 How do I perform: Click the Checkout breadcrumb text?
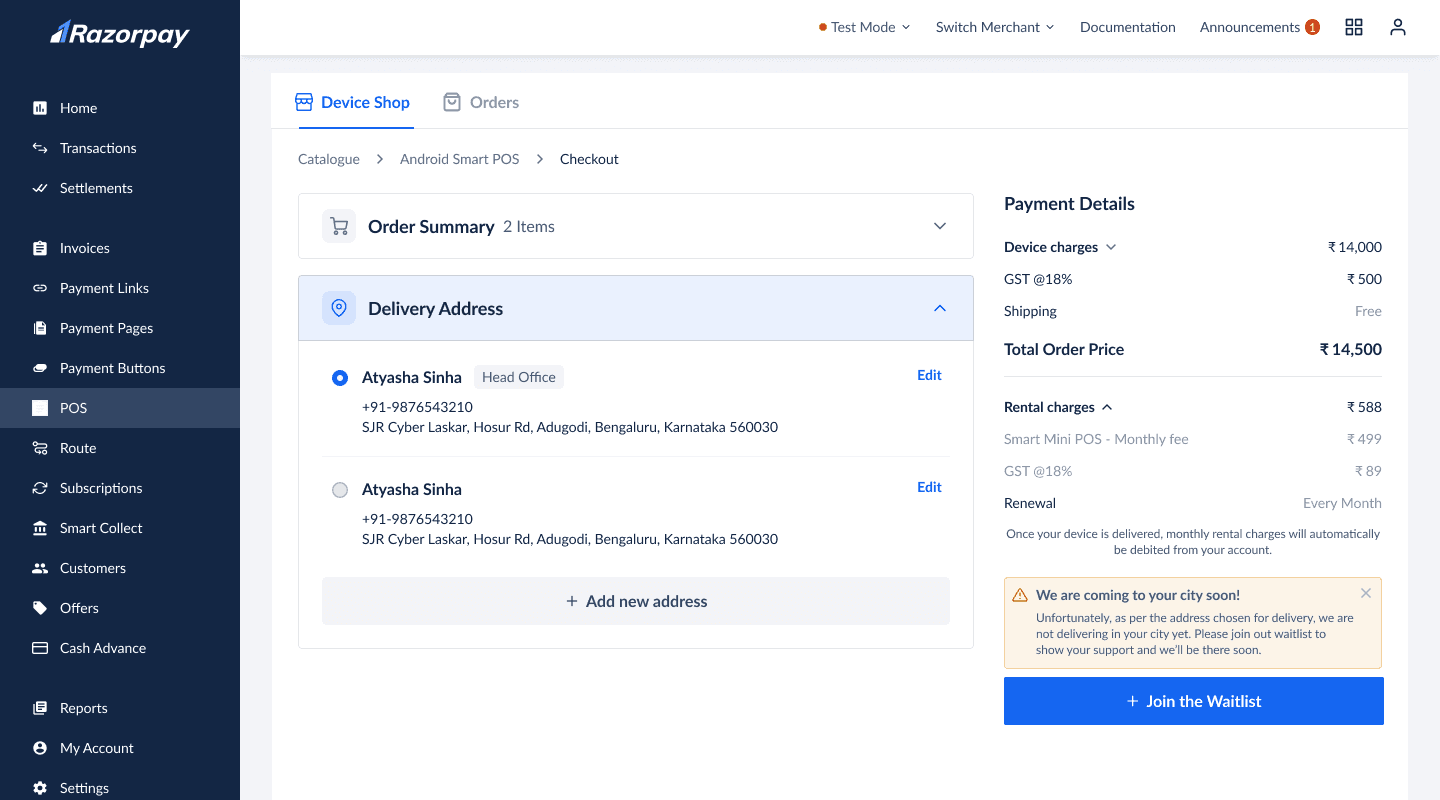click(x=589, y=159)
